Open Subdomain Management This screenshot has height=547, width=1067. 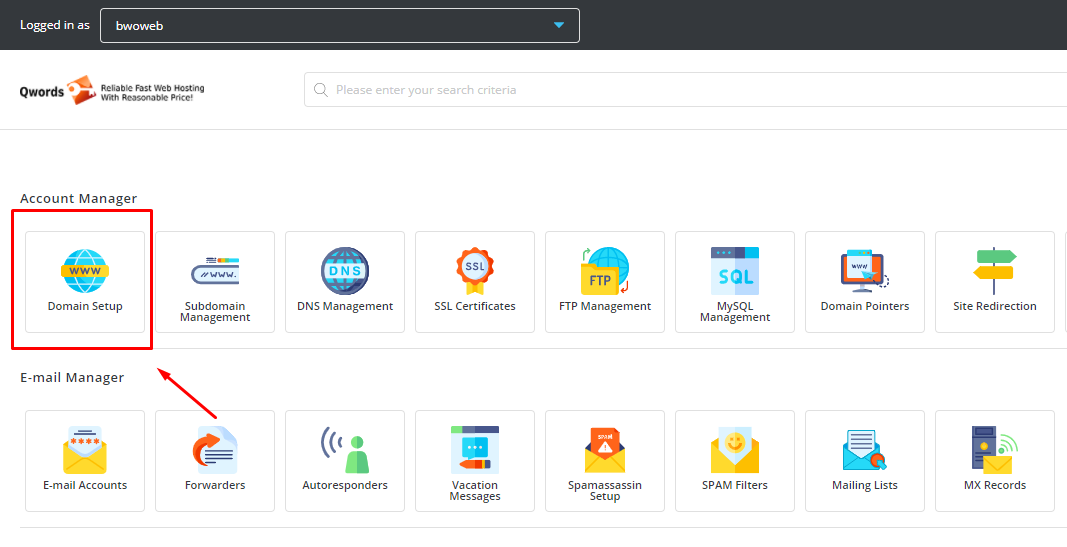click(215, 282)
